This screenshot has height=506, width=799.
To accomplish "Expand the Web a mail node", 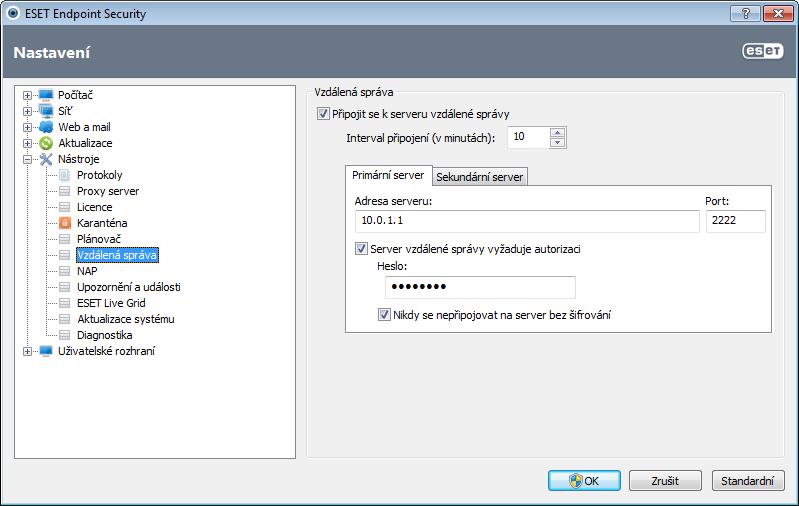I will (28, 127).
